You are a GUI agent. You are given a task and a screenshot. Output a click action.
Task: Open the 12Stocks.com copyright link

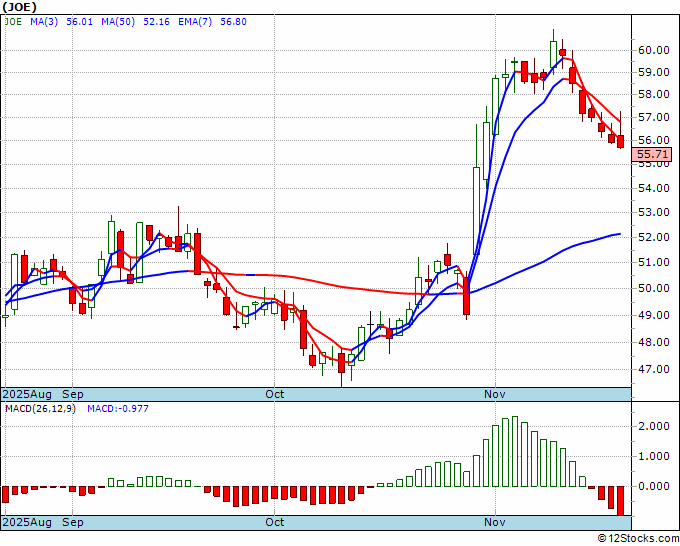click(638, 539)
